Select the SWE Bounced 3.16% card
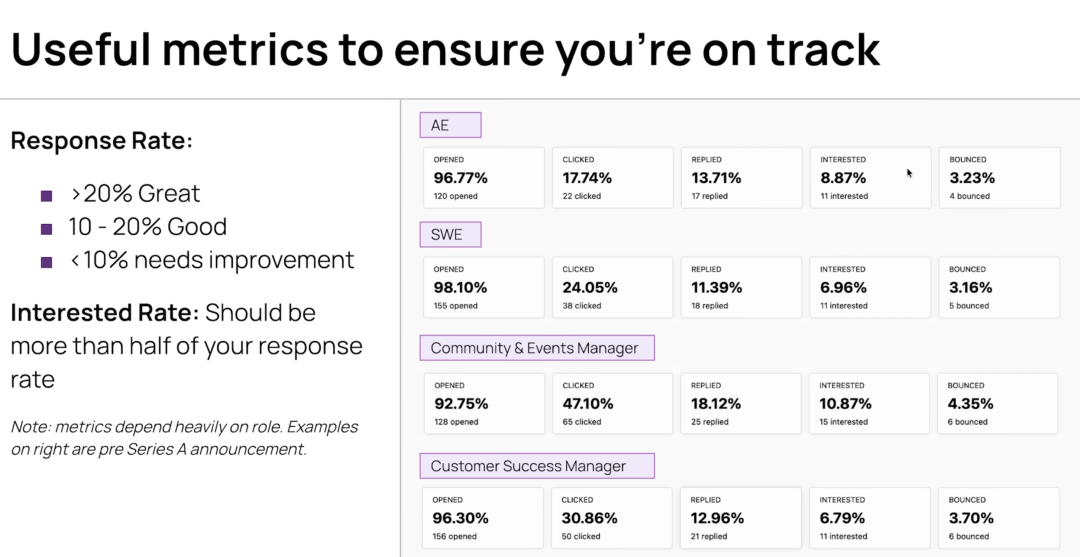Image resolution: width=1080 pixels, height=557 pixels. (x=999, y=288)
